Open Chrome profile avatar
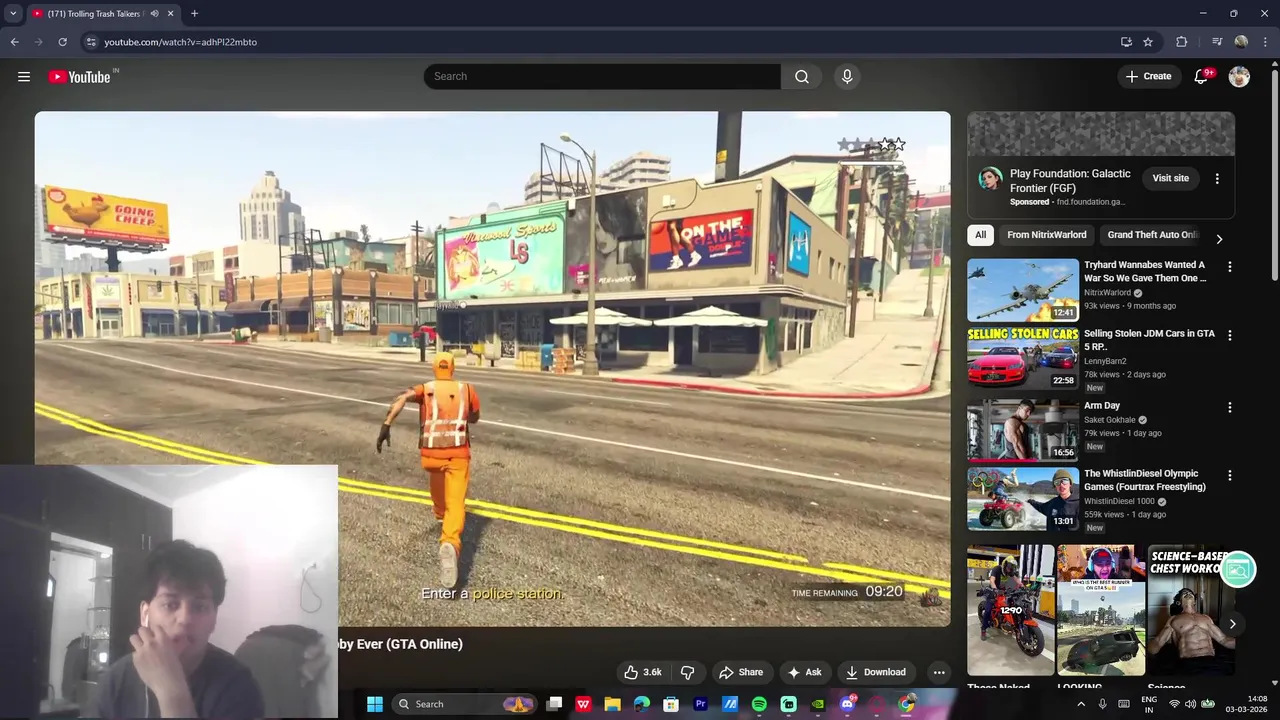The image size is (1280, 720). (x=1241, y=42)
